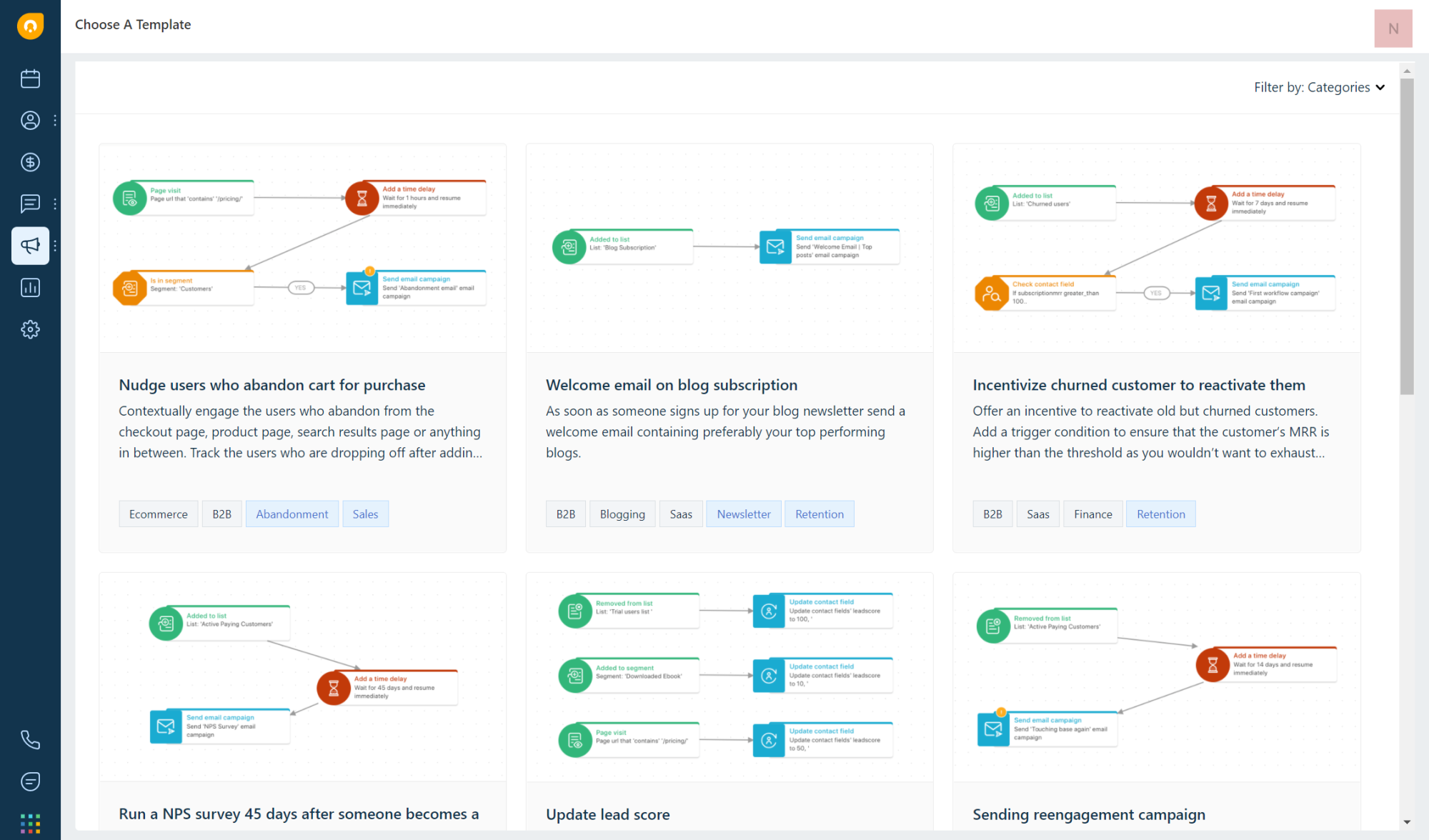Toggle the Newsletter category filter

[x=743, y=514]
